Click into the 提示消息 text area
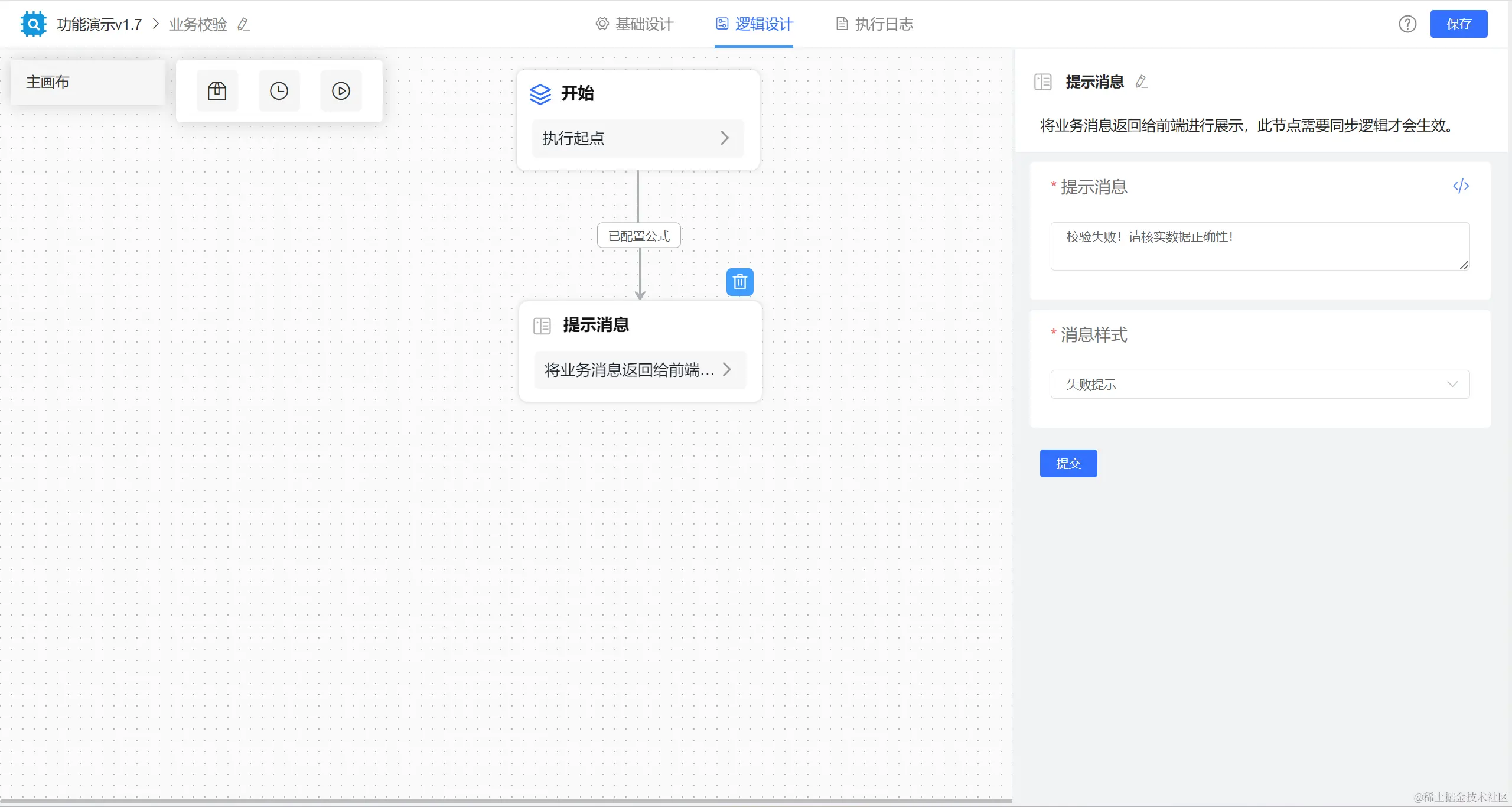The height and width of the screenshot is (807, 1512). point(1259,246)
